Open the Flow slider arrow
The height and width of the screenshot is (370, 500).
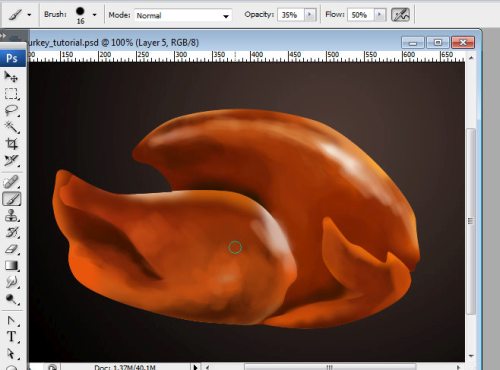click(x=379, y=15)
